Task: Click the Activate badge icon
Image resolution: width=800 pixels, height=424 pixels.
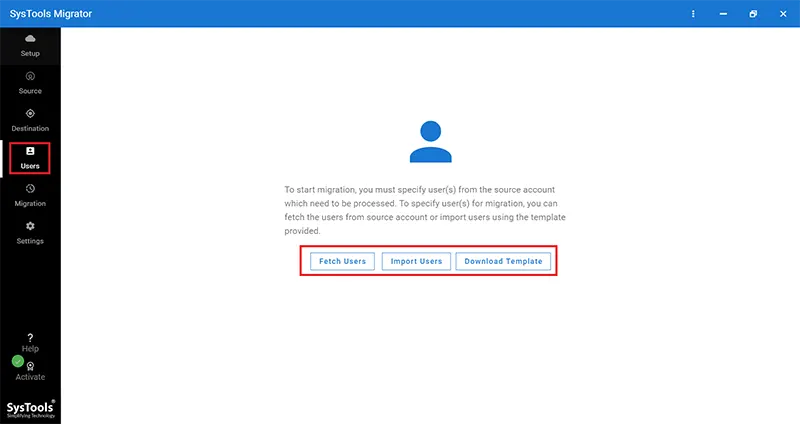Action: 30,366
